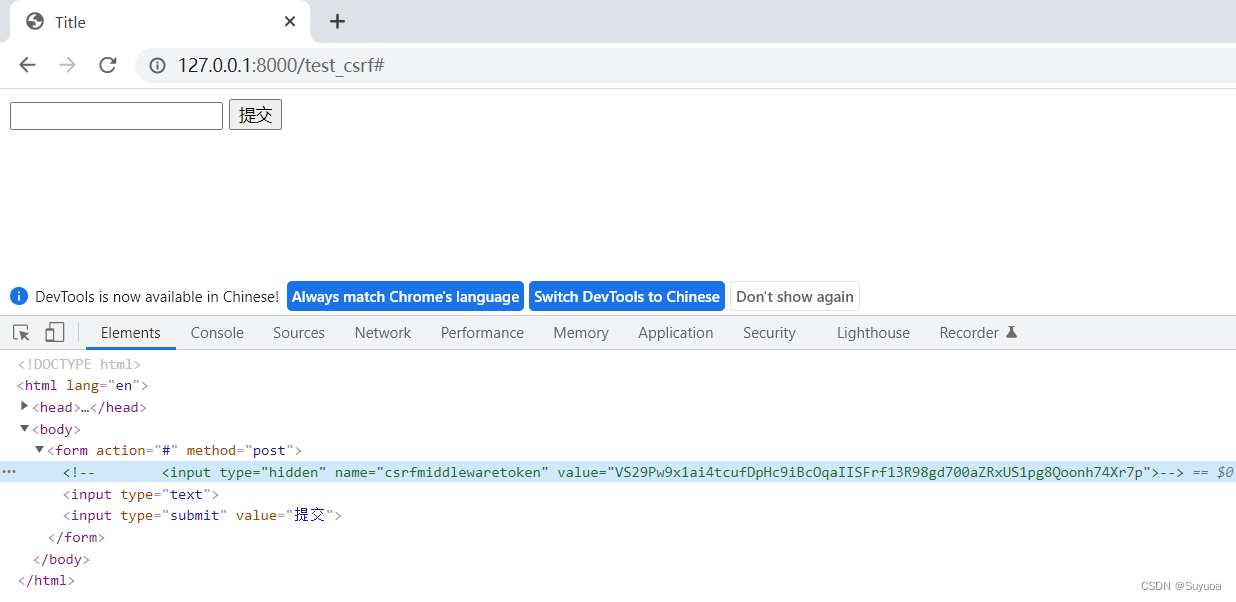1236x602 pixels.
Task: Reload the page with refresh icon
Action: pyautogui.click(x=108, y=65)
